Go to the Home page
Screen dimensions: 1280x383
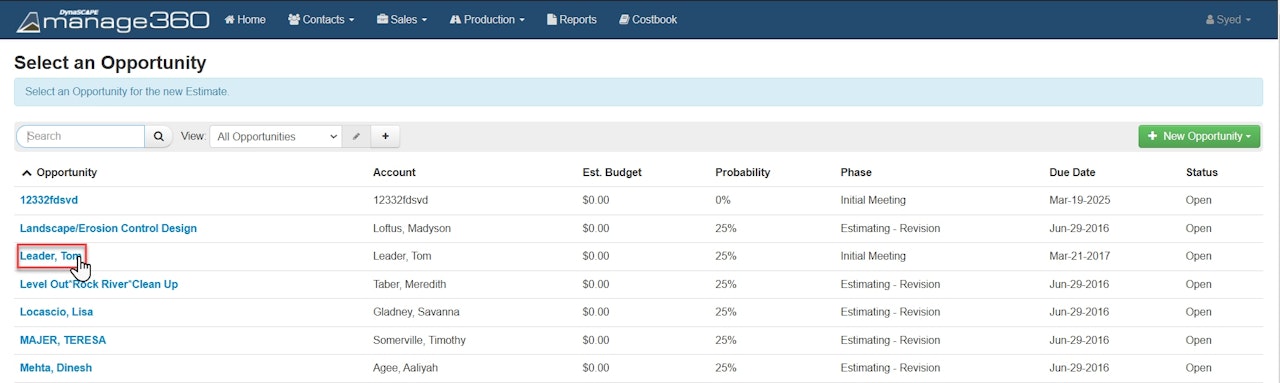[x=245, y=19]
